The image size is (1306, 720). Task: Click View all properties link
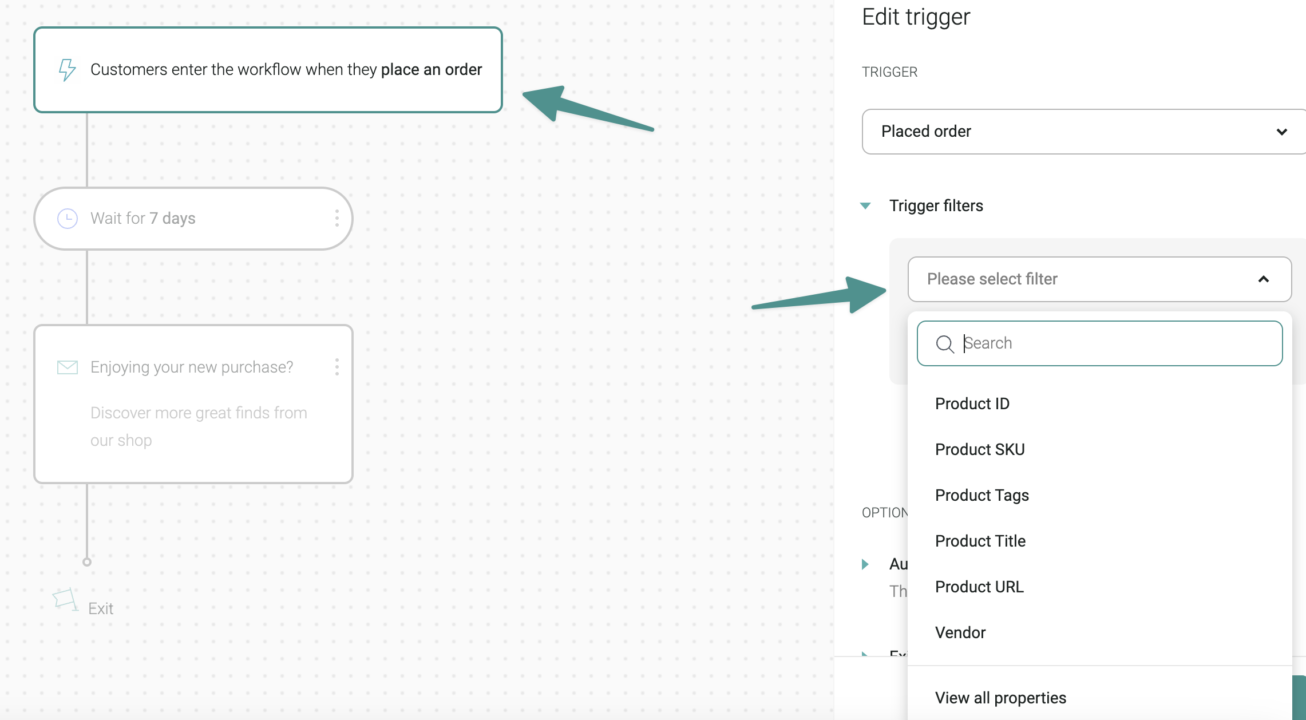click(1000, 698)
